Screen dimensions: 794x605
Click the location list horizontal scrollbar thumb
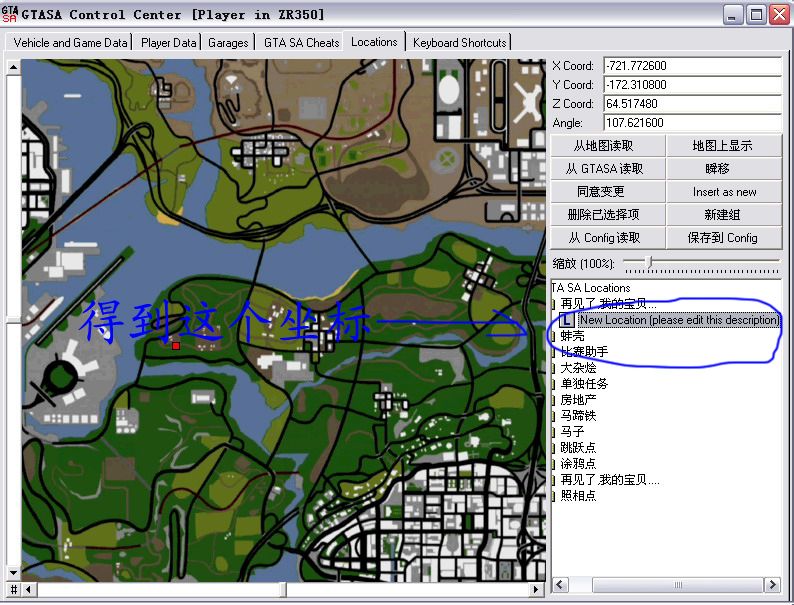point(678,585)
